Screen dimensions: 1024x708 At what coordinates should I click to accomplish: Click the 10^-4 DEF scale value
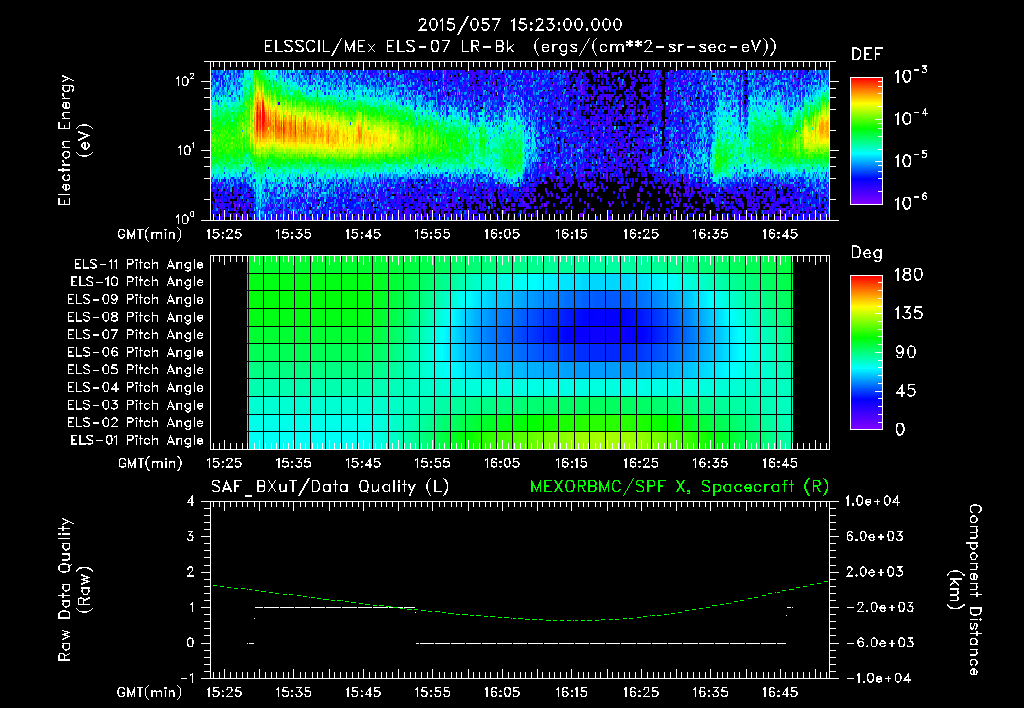[910, 118]
